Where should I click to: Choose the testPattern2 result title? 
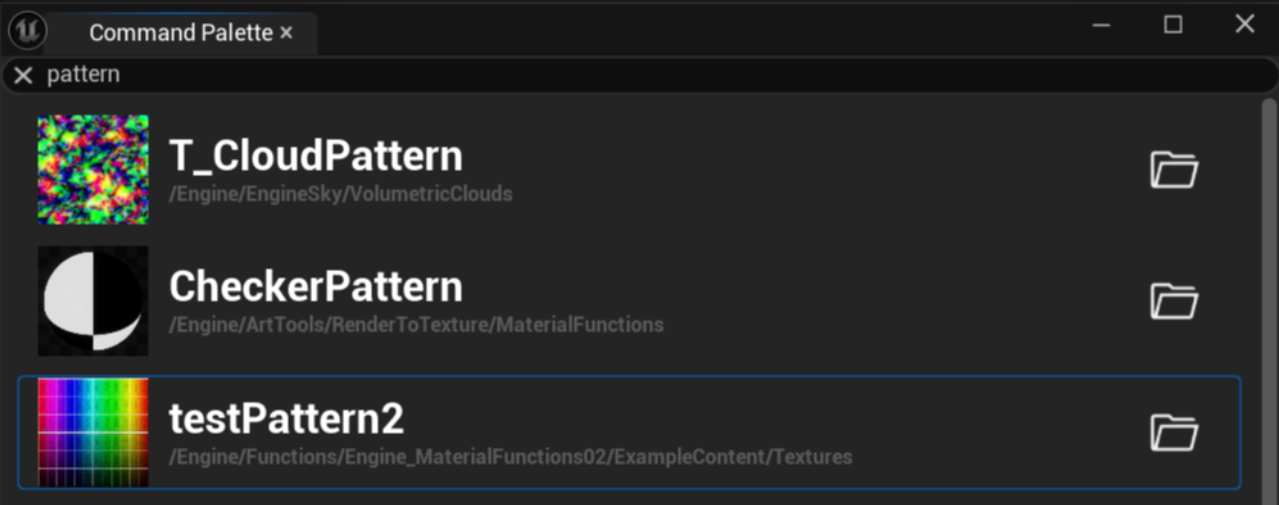pos(286,419)
